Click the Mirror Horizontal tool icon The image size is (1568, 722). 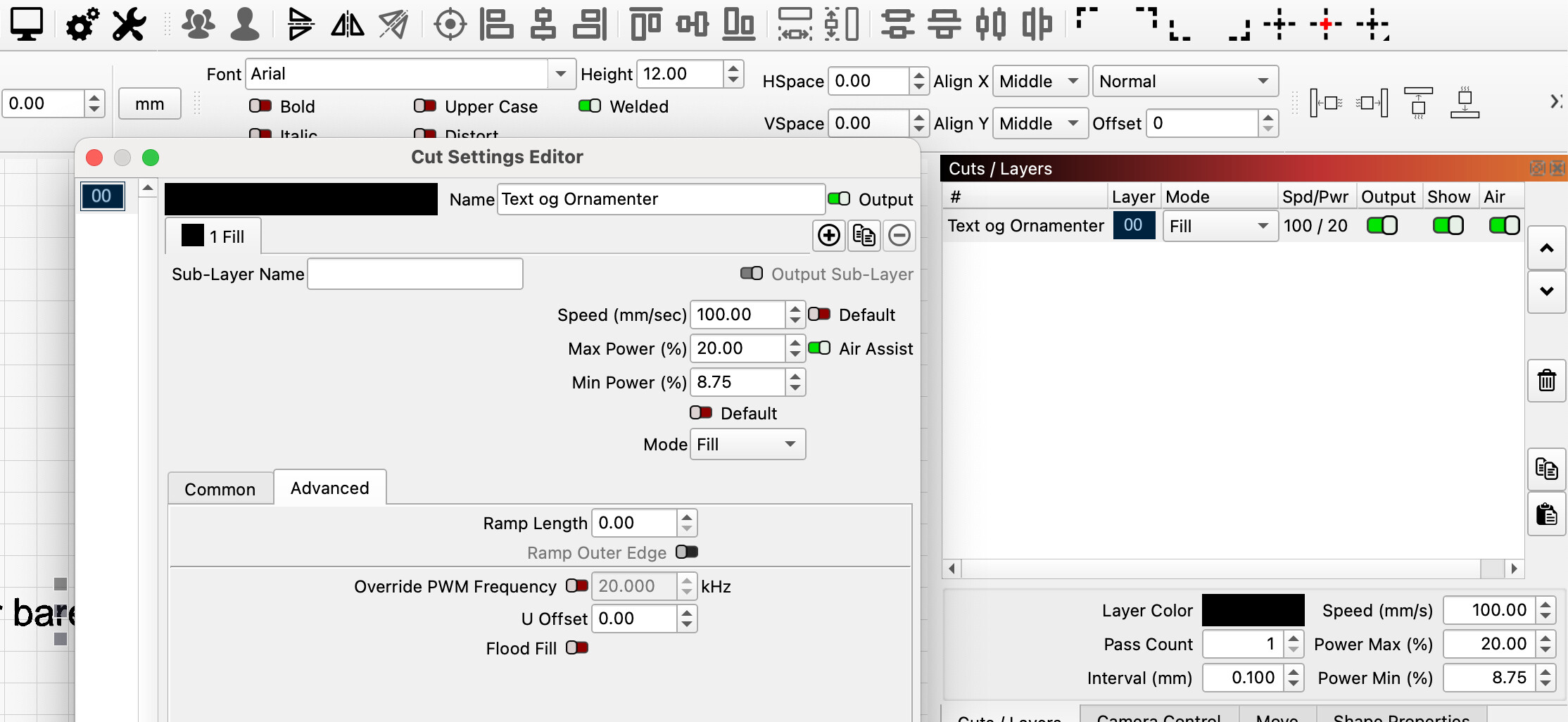pyautogui.click(x=348, y=24)
